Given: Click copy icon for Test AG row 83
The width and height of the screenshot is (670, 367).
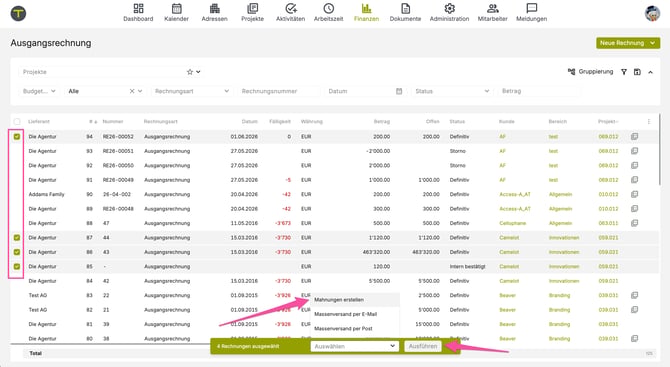Looking at the screenshot, I should click(x=635, y=295).
